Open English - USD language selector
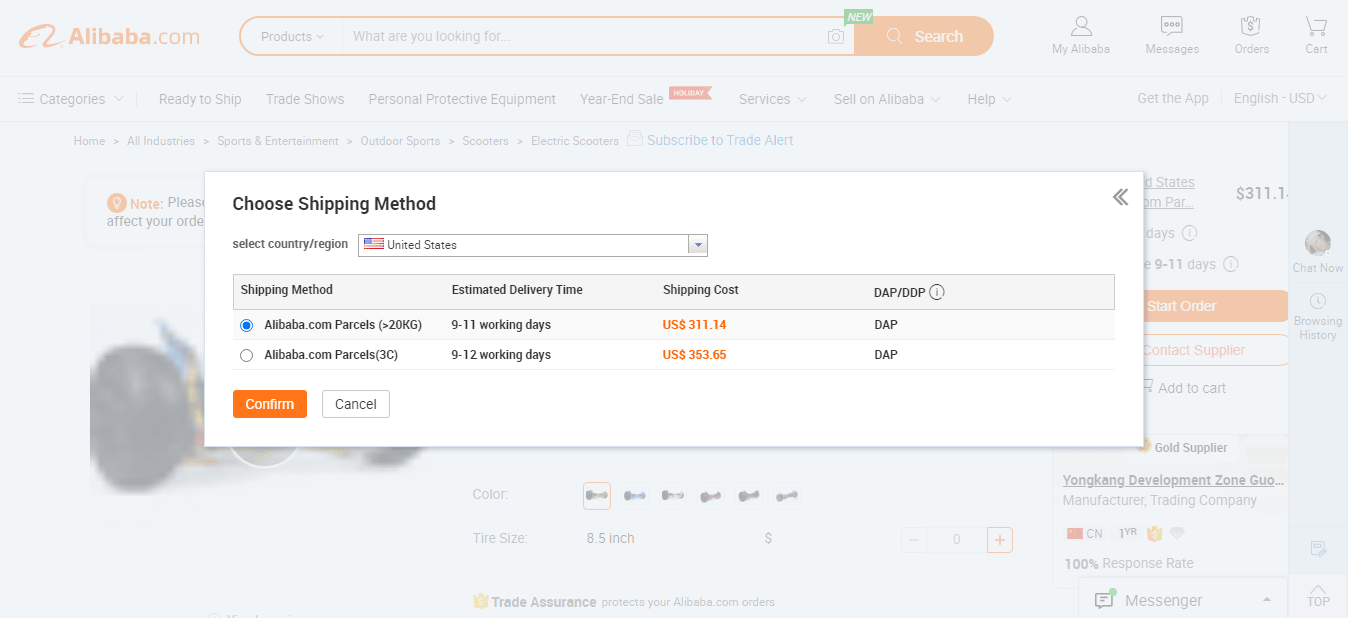This screenshot has height=618, width=1348. click(x=1281, y=98)
